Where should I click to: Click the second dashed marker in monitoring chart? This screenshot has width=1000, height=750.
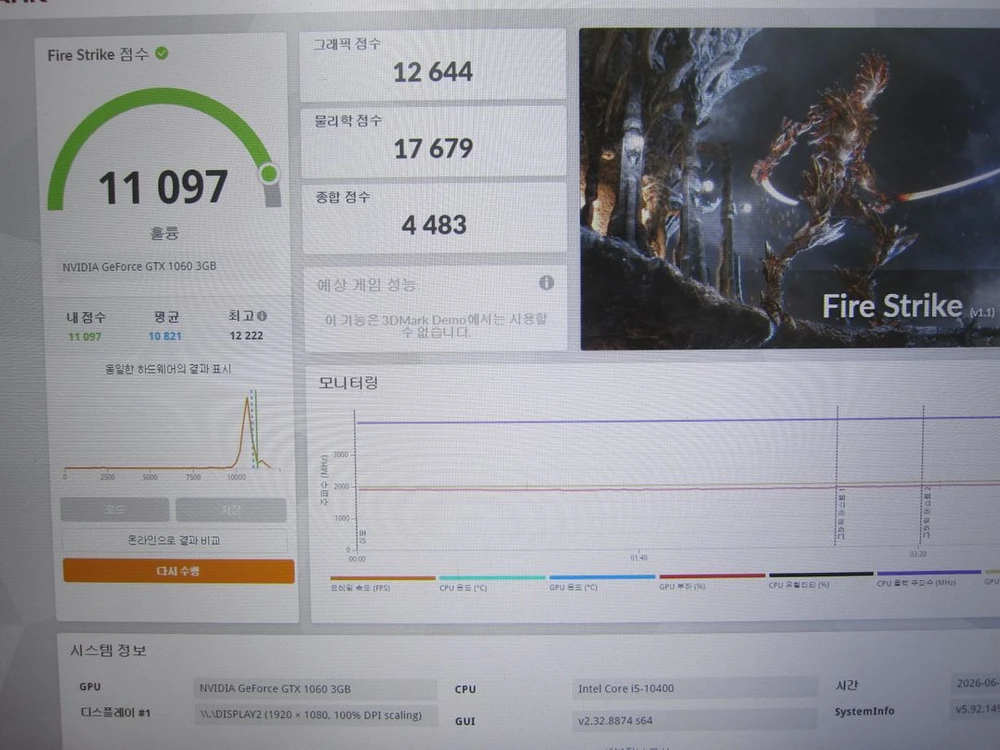coord(922,475)
